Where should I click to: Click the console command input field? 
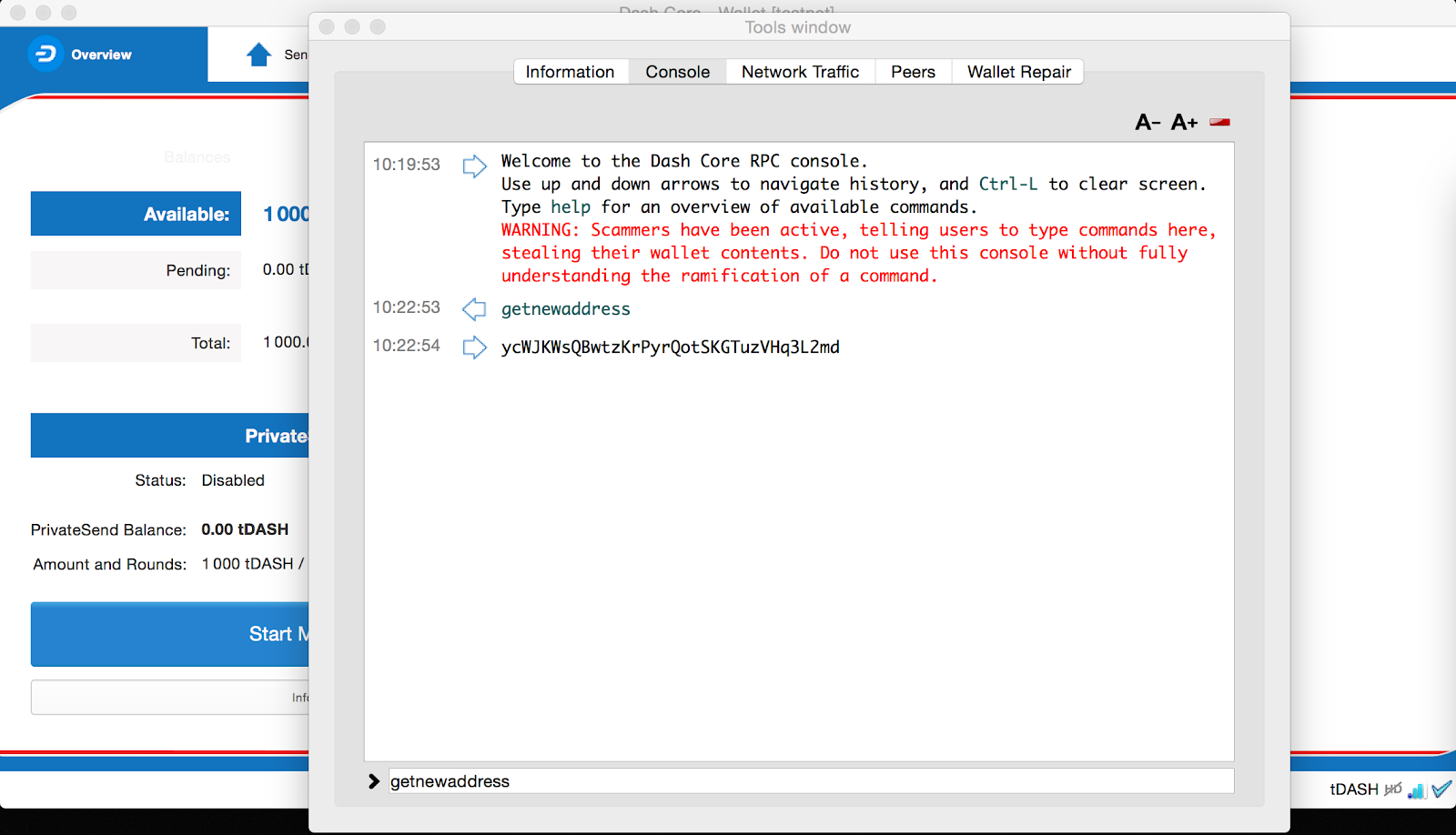(x=812, y=781)
